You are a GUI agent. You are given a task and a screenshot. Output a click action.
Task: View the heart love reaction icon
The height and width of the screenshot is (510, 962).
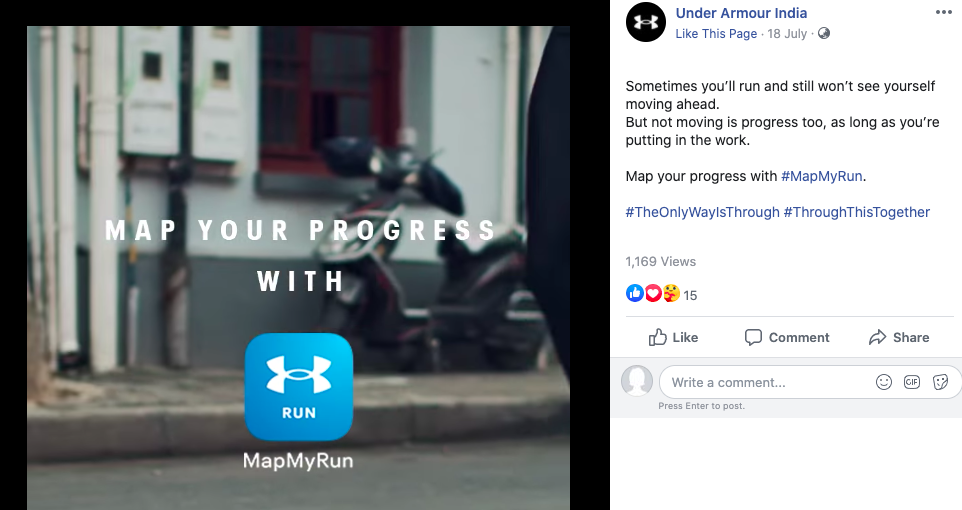tap(653, 293)
